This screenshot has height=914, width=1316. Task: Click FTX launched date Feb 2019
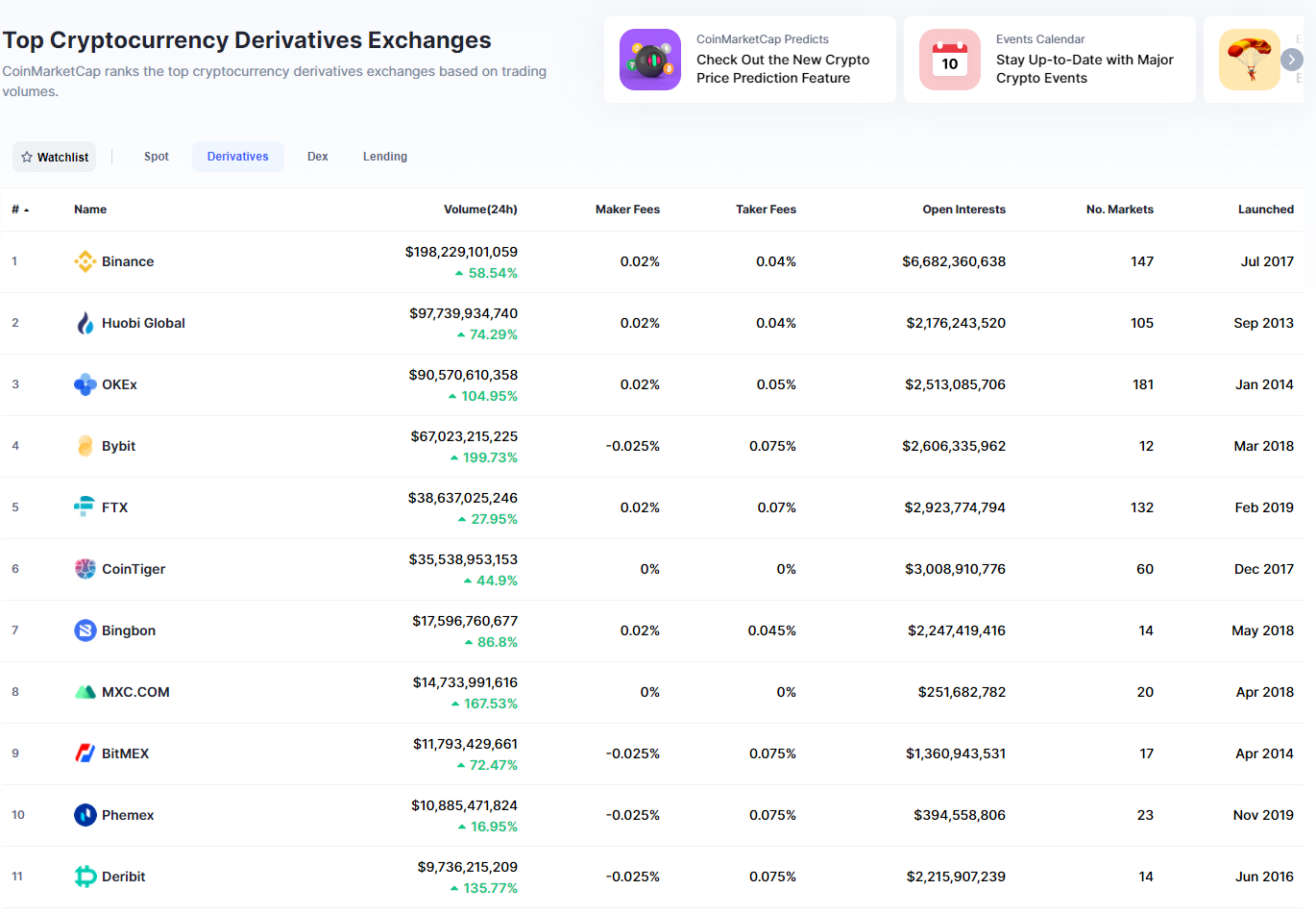pyautogui.click(x=1264, y=507)
